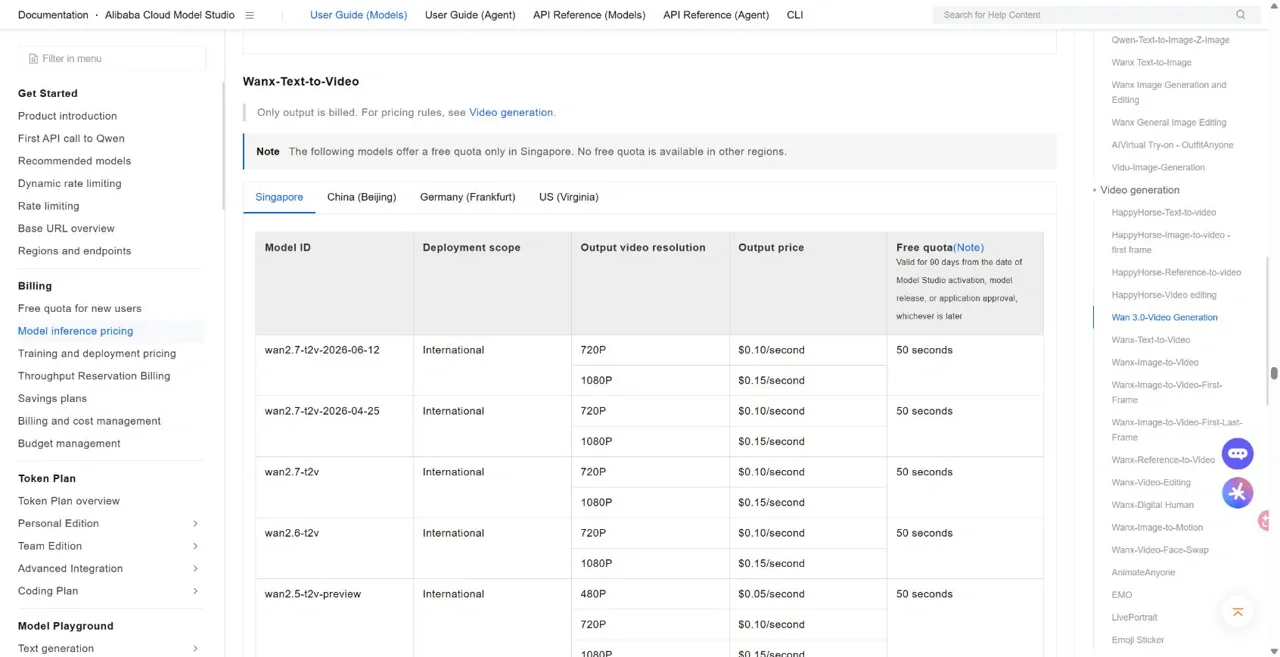Jump to AnimateAnyone section
The height and width of the screenshot is (657, 1280).
point(1143,573)
